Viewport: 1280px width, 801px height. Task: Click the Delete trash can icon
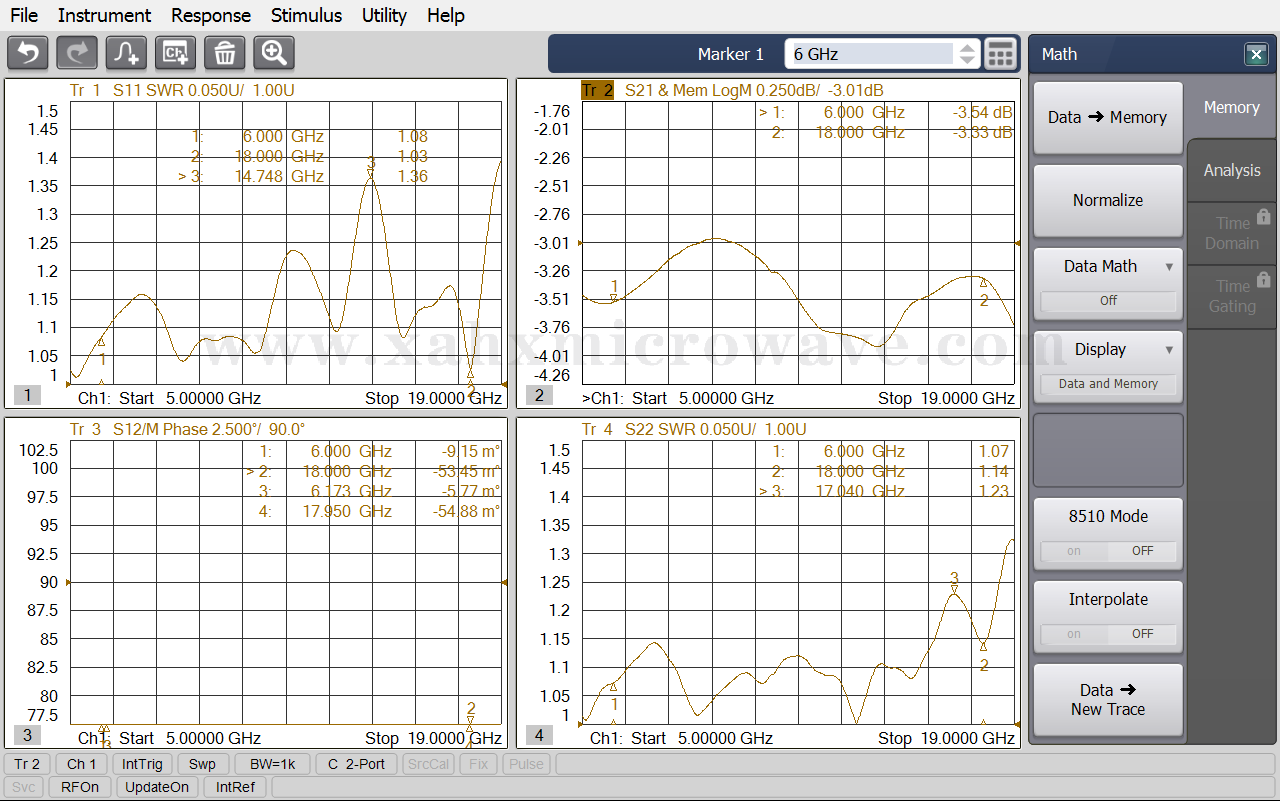(x=225, y=53)
